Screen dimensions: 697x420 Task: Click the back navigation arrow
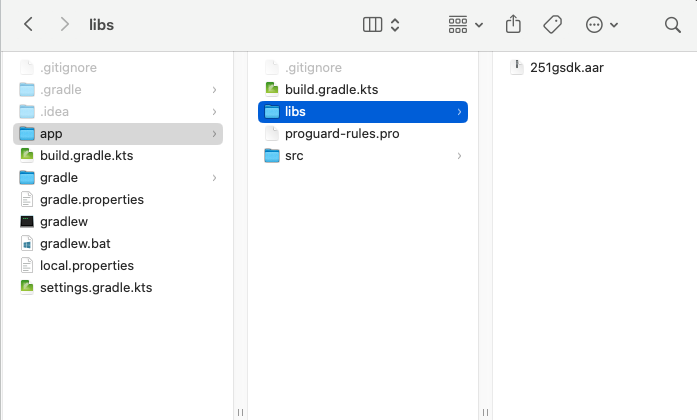(28, 24)
